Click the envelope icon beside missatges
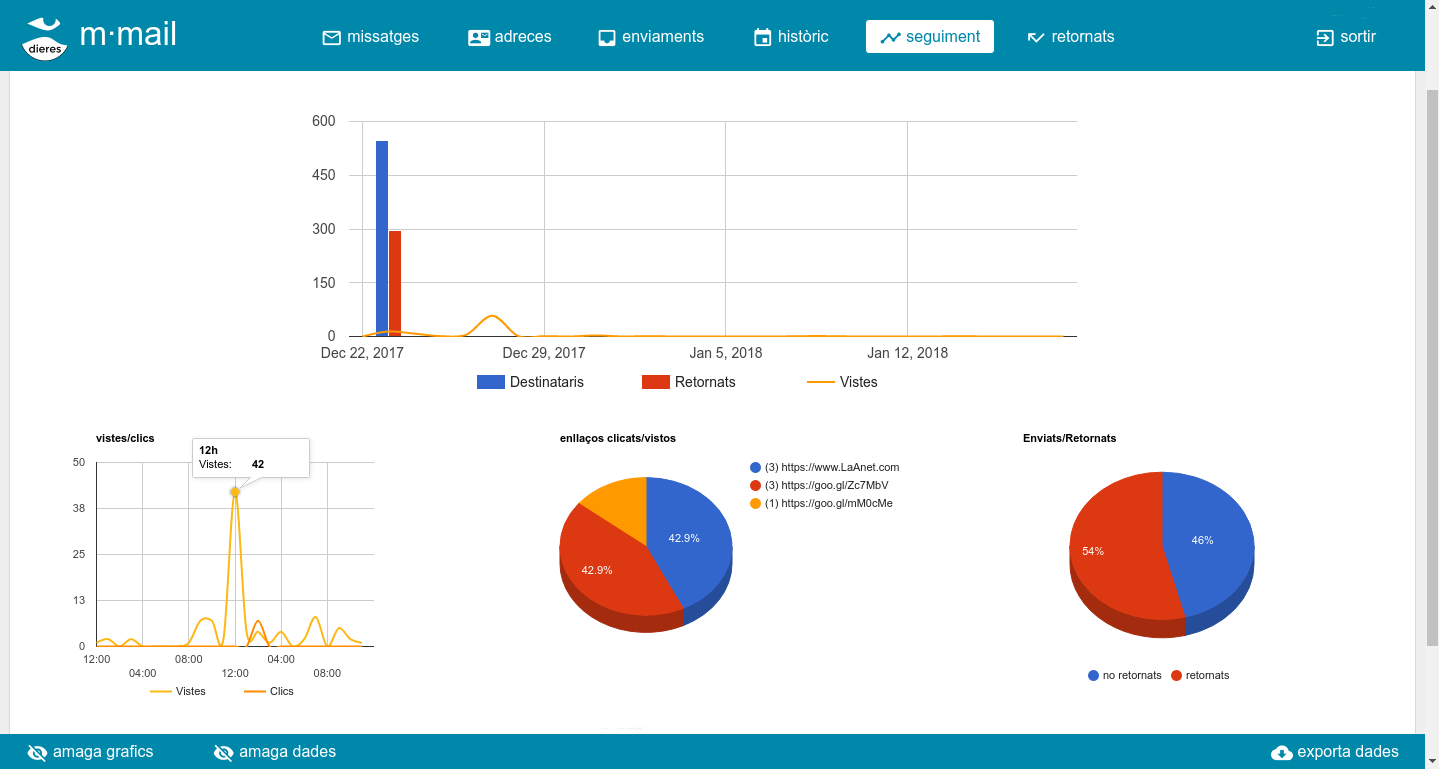The image size is (1439, 769). [x=331, y=37]
